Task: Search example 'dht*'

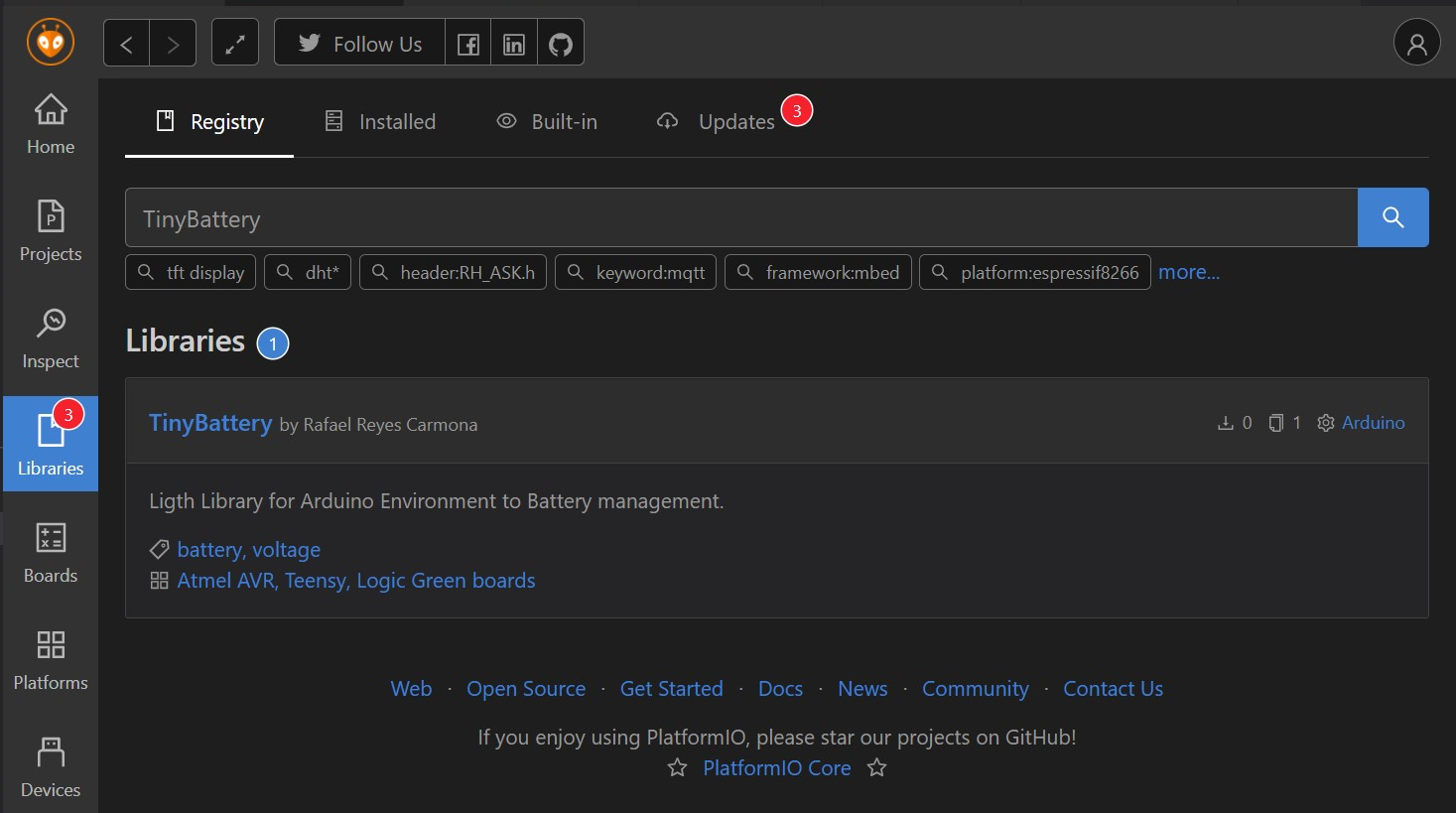Action: [308, 272]
